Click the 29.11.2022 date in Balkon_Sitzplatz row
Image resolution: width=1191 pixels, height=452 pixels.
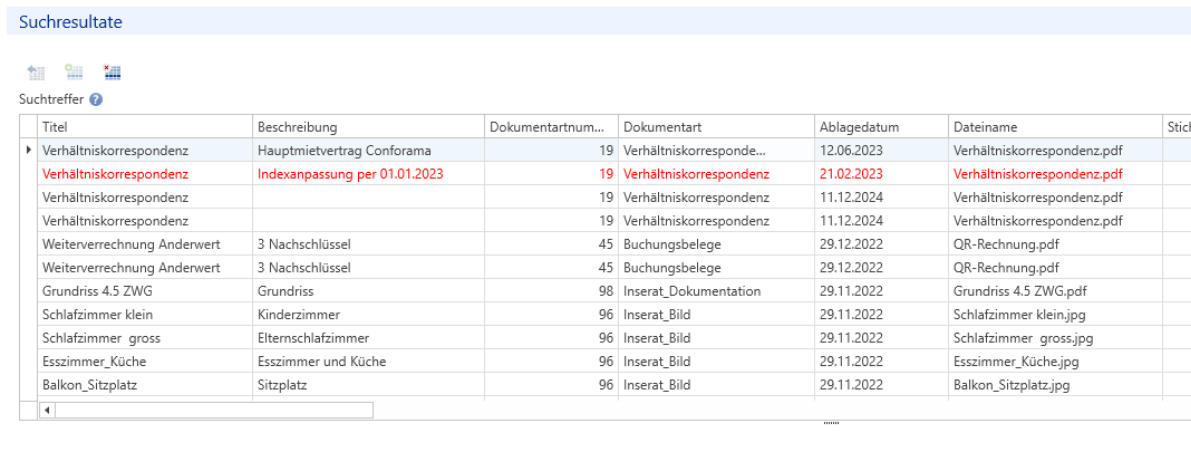click(851, 385)
